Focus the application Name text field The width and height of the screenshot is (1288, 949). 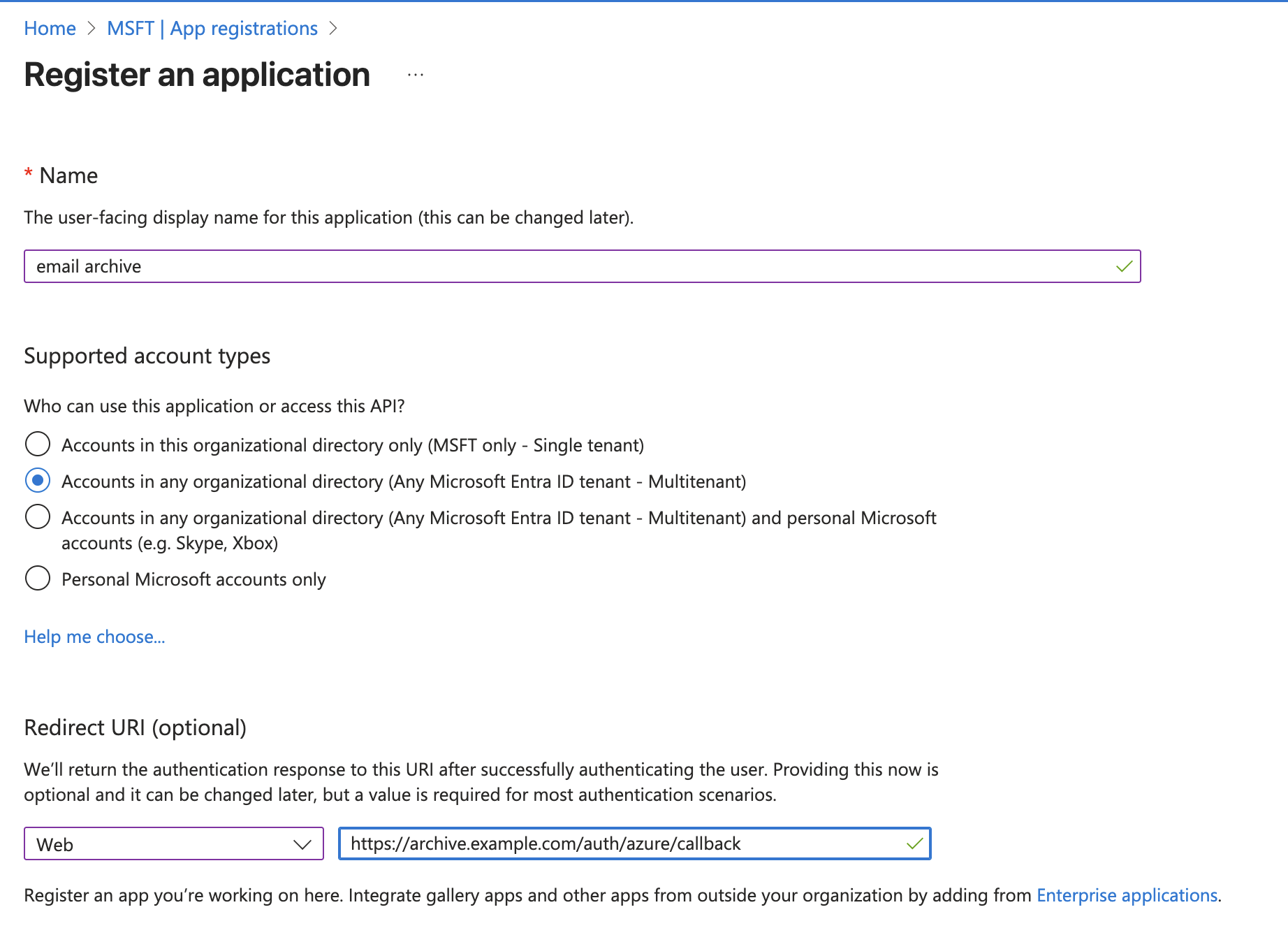point(559,266)
